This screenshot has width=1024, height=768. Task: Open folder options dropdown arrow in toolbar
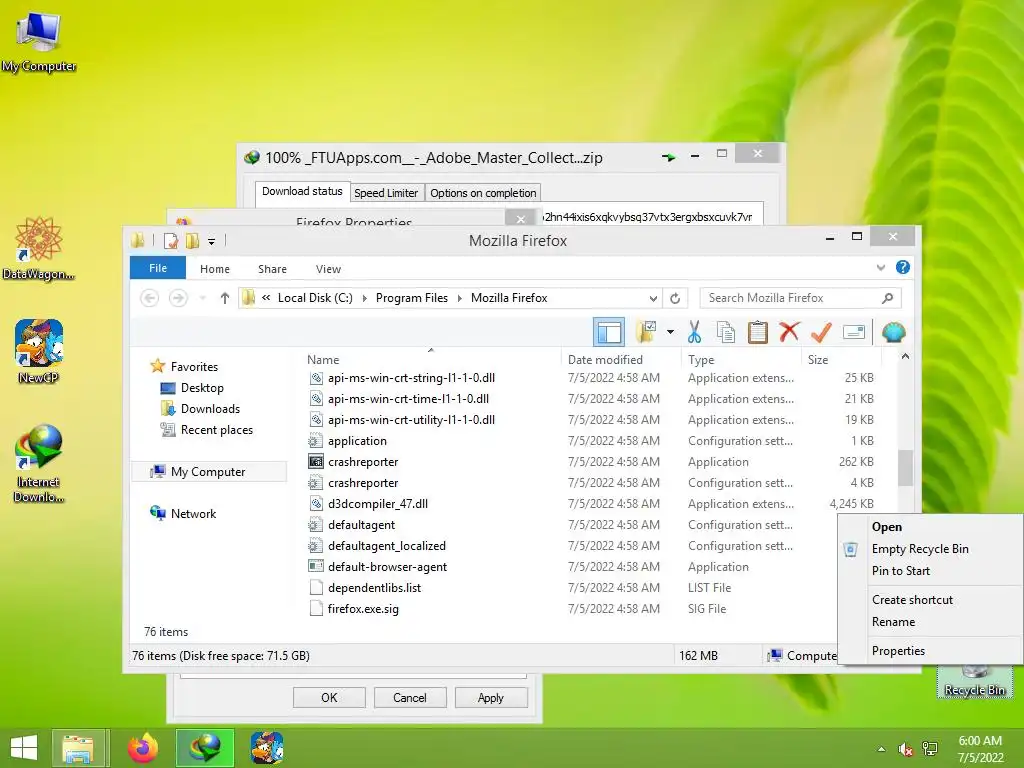point(670,332)
